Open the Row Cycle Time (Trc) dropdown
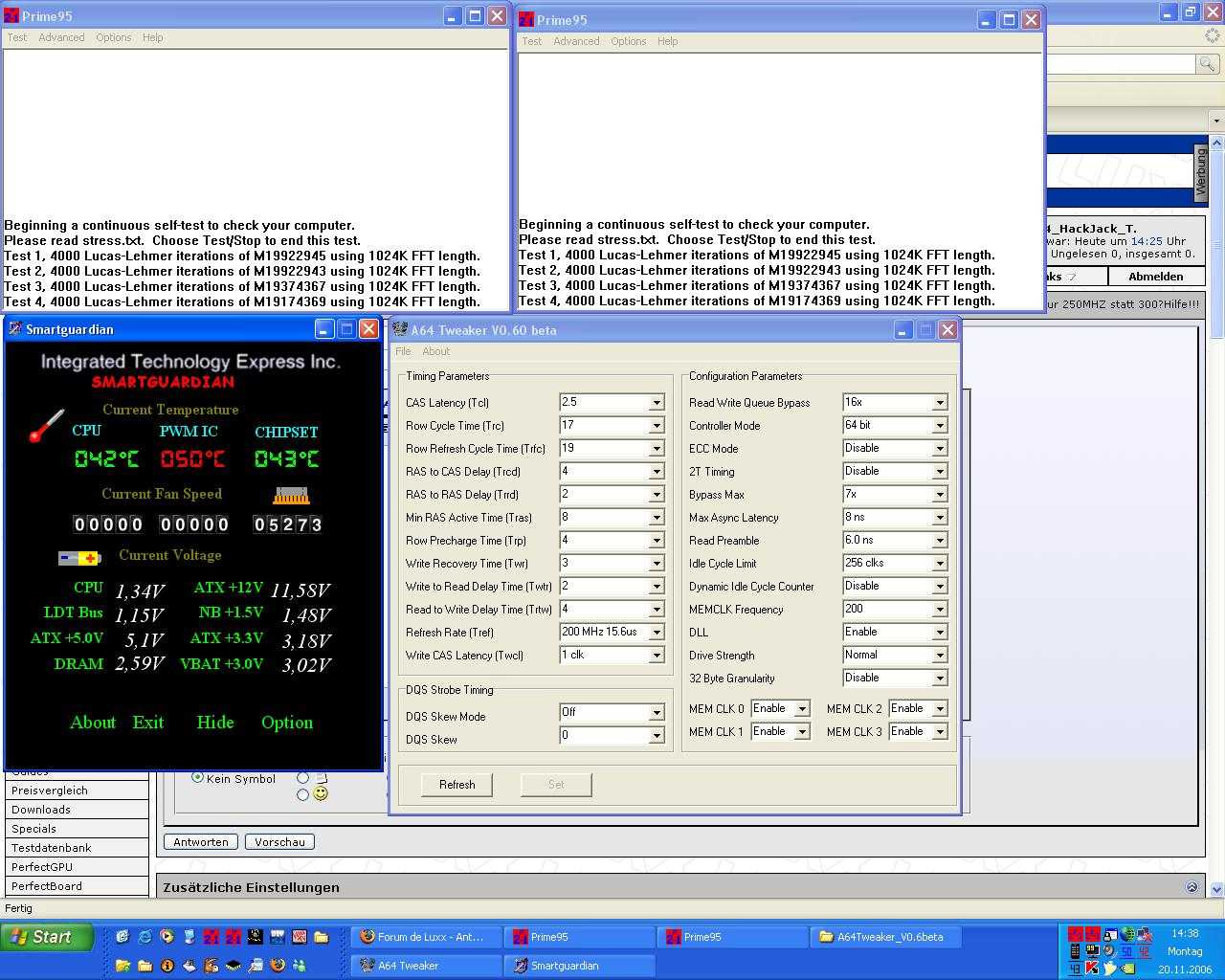 [x=657, y=426]
